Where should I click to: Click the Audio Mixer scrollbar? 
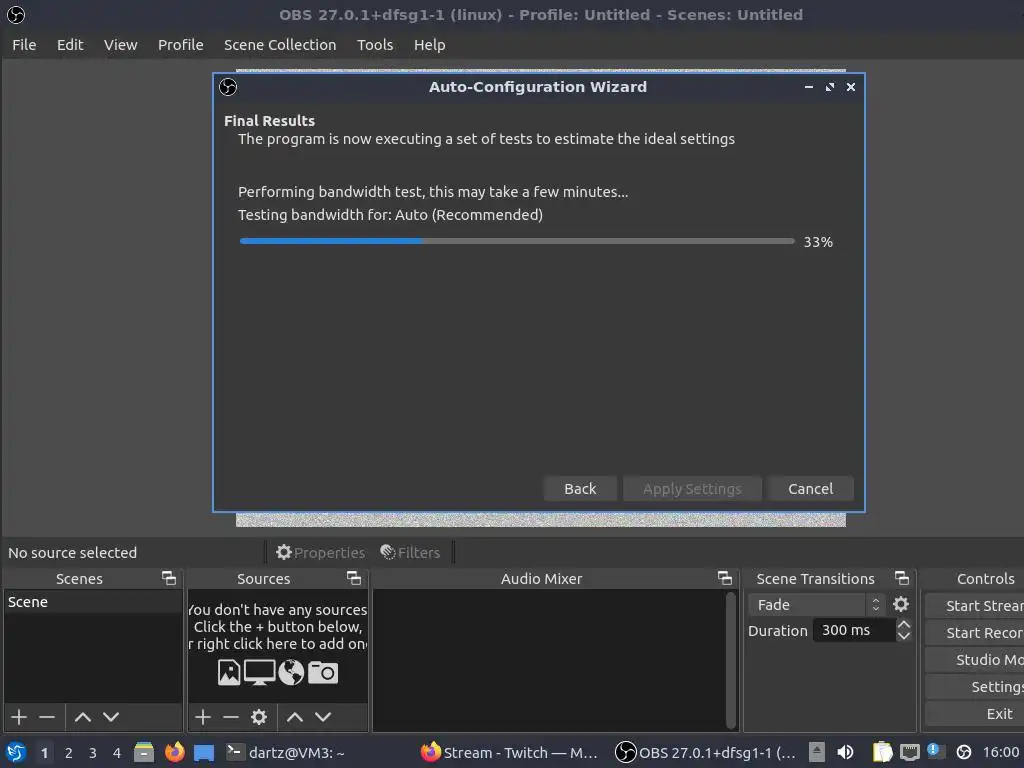pos(731,660)
